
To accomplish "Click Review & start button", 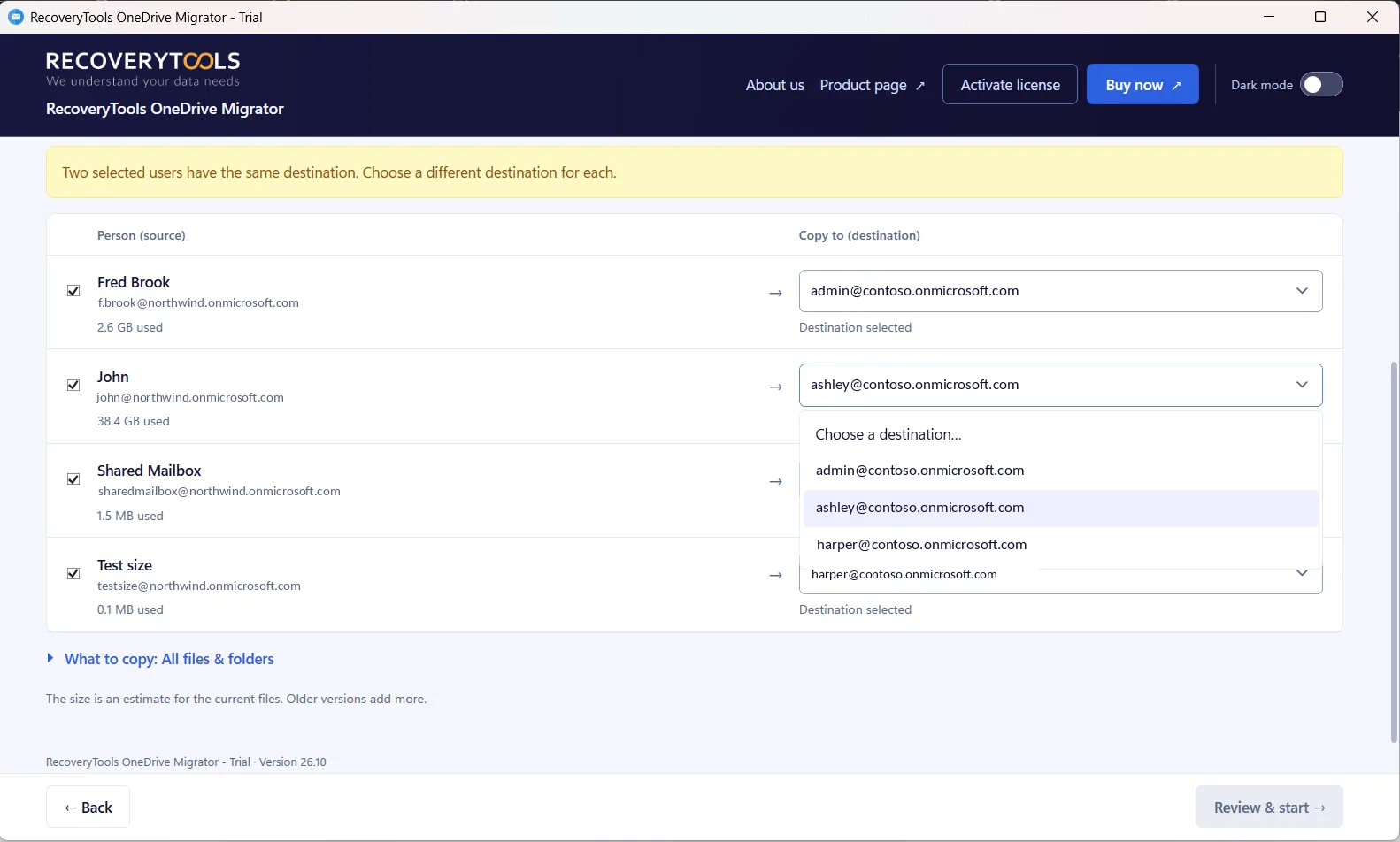I will (1269, 807).
